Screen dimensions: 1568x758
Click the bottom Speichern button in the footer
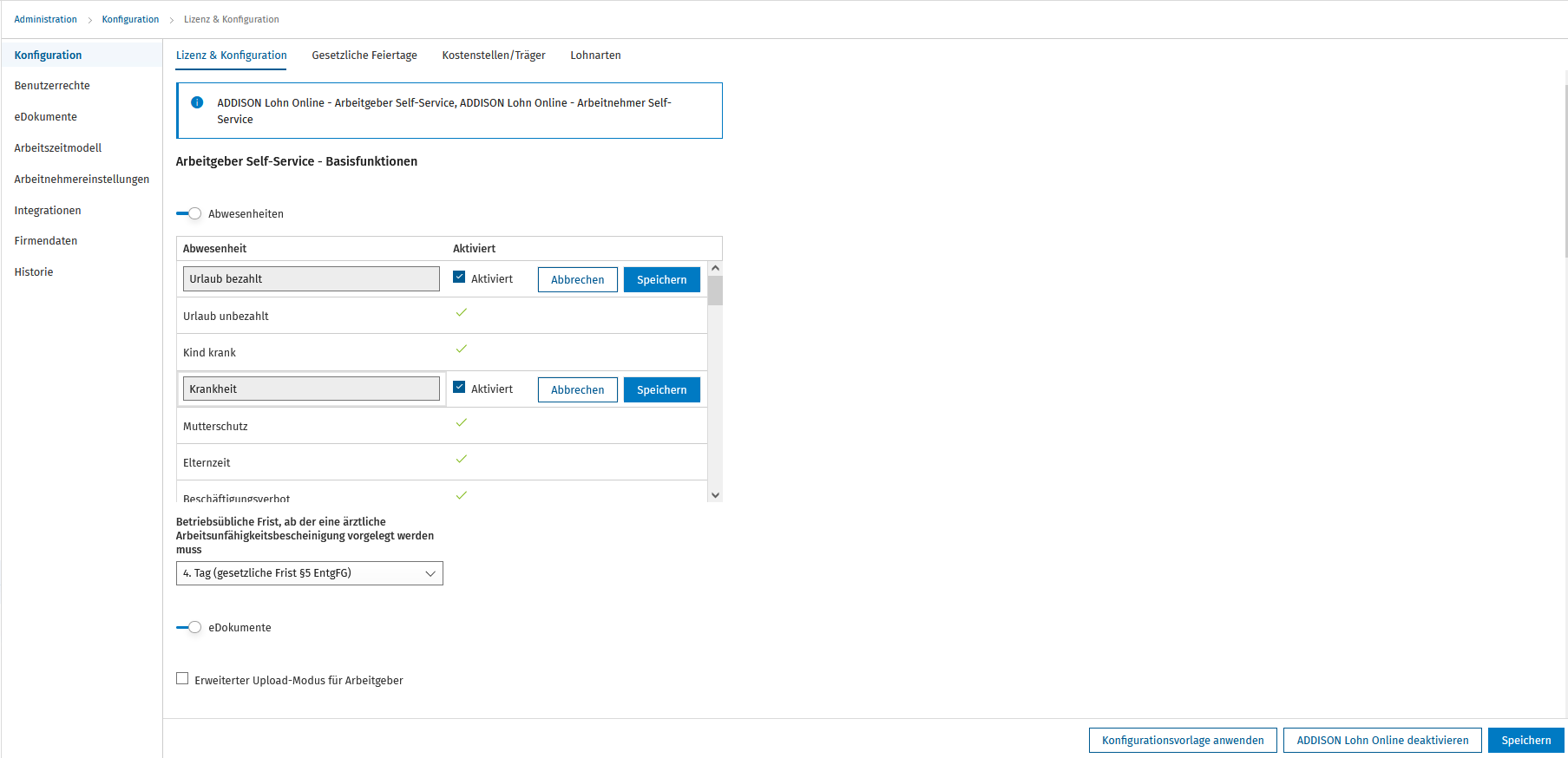tap(1526, 740)
